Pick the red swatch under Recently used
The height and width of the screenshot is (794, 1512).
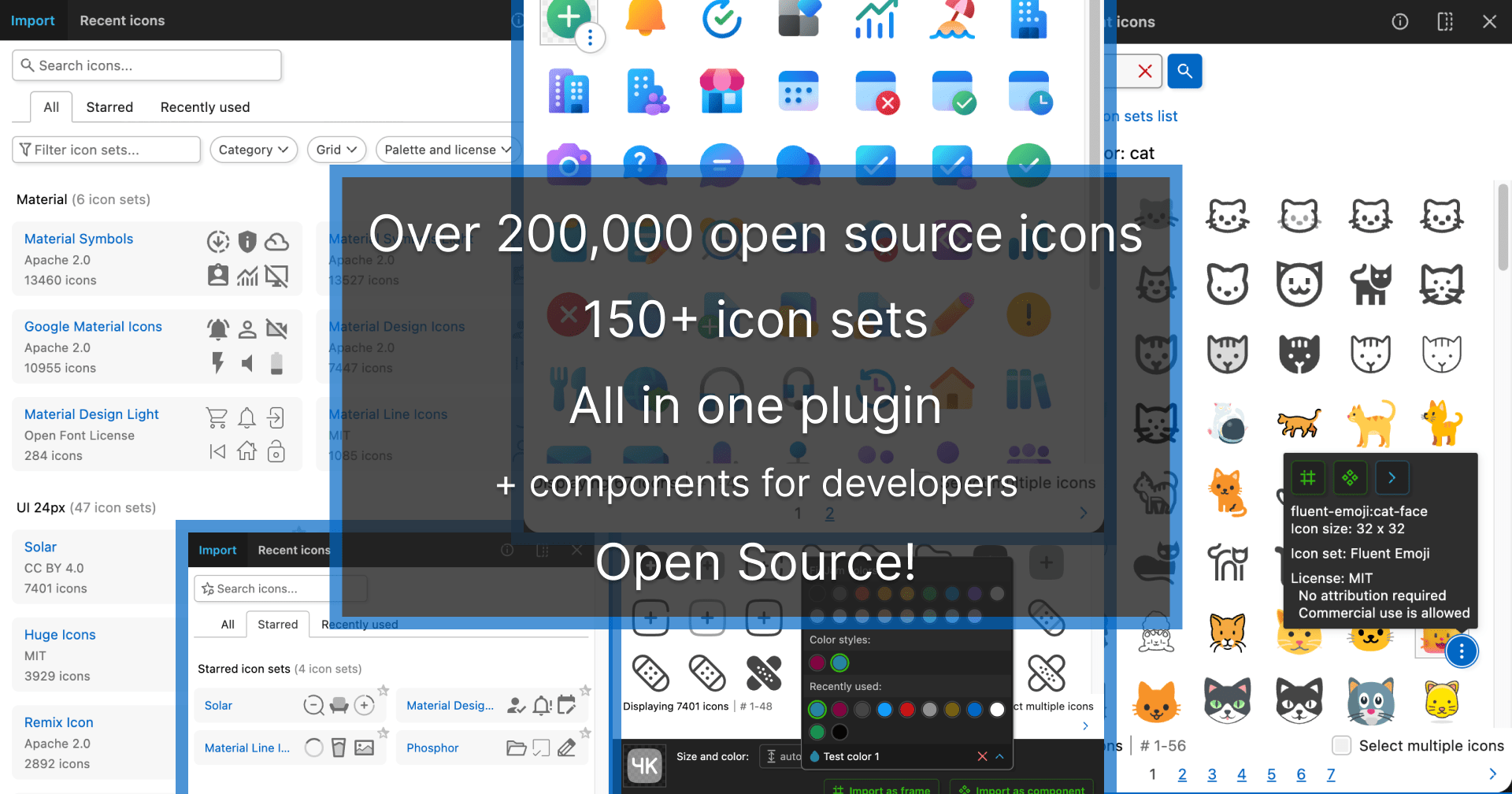coord(907,709)
